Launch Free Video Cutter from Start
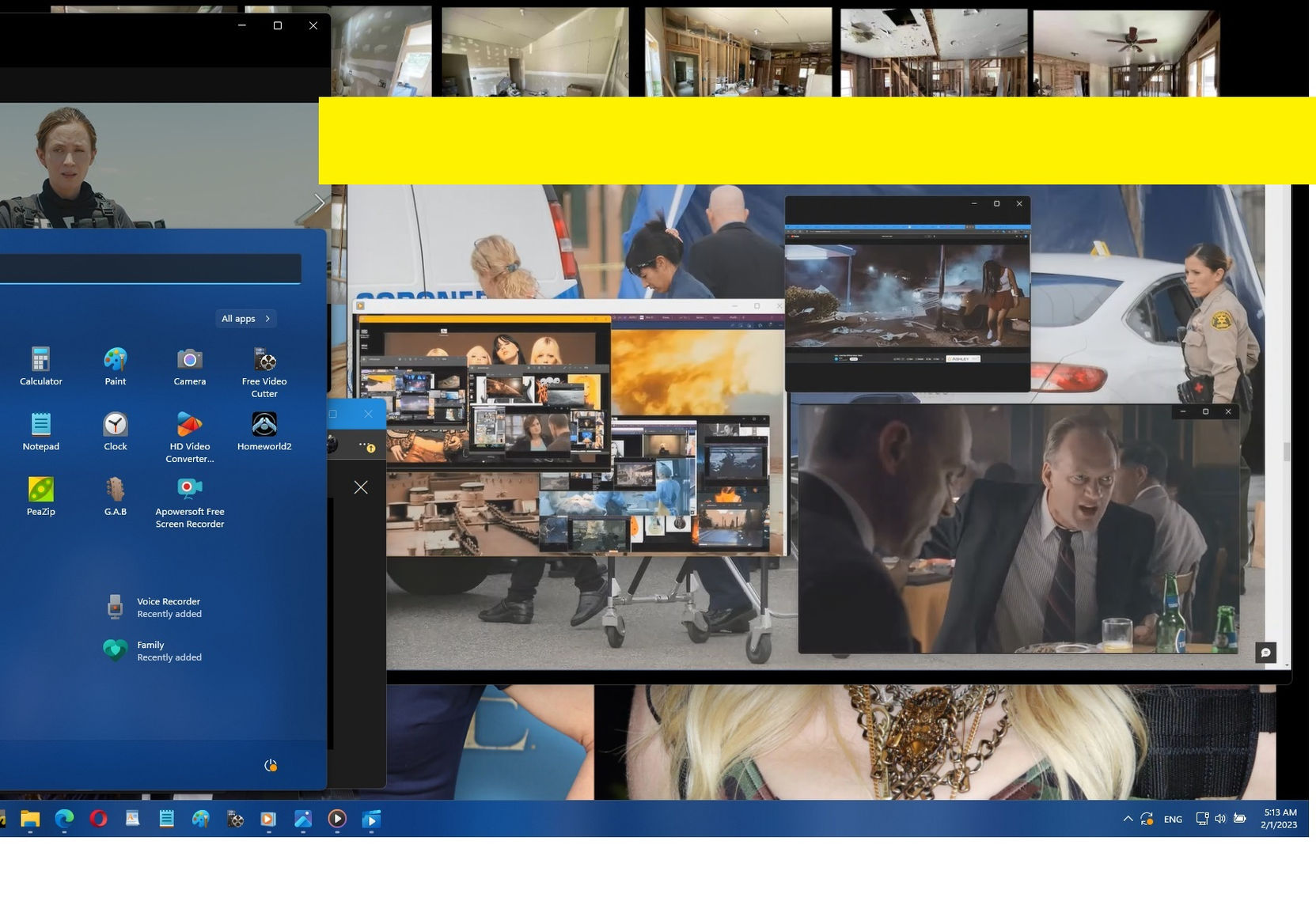The width and height of the screenshot is (1316, 924). [x=264, y=373]
